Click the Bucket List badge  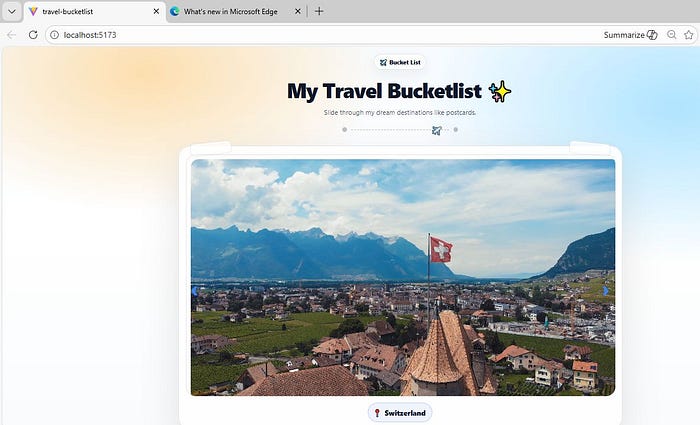click(x=400, y=62)
